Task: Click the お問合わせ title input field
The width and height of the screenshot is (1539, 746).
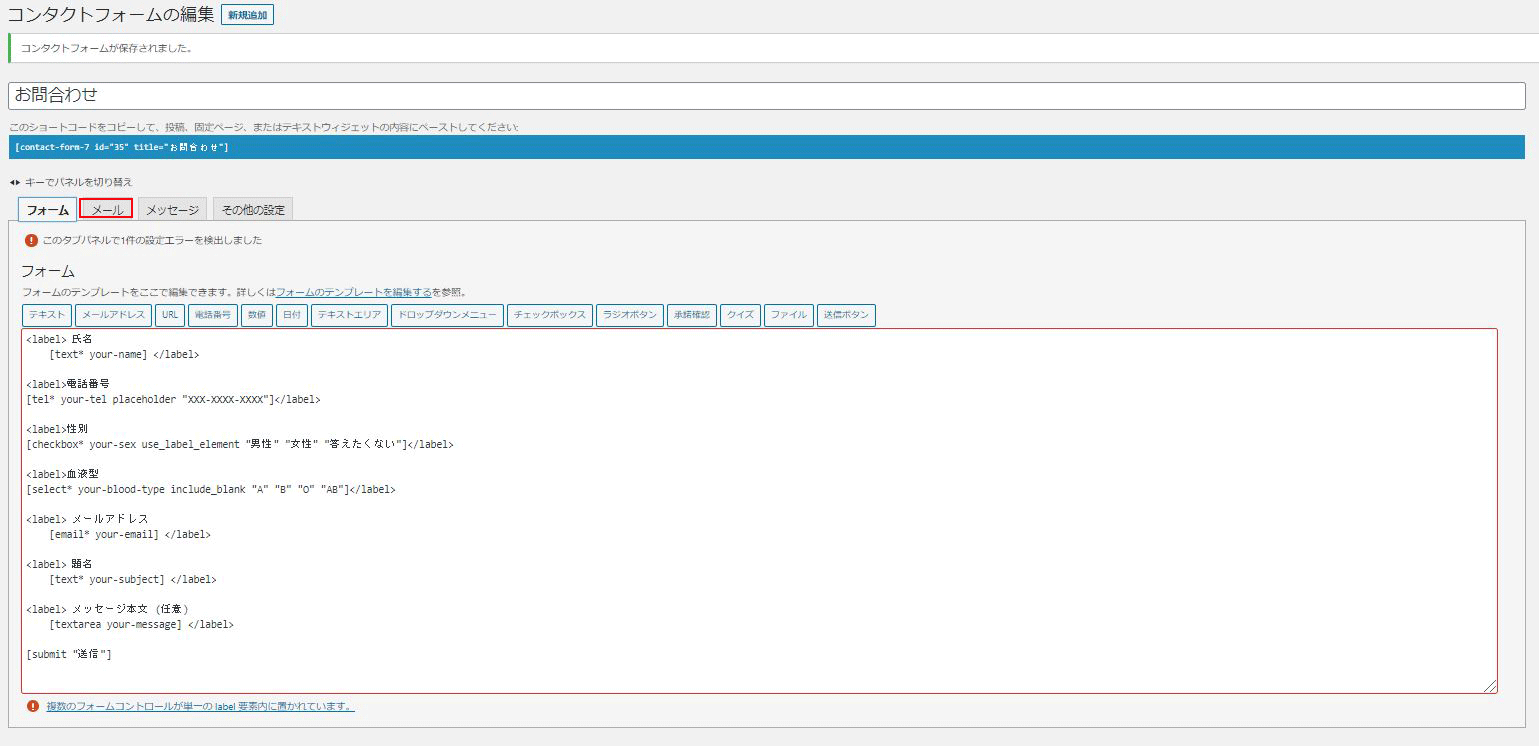Action: point(766,96)
